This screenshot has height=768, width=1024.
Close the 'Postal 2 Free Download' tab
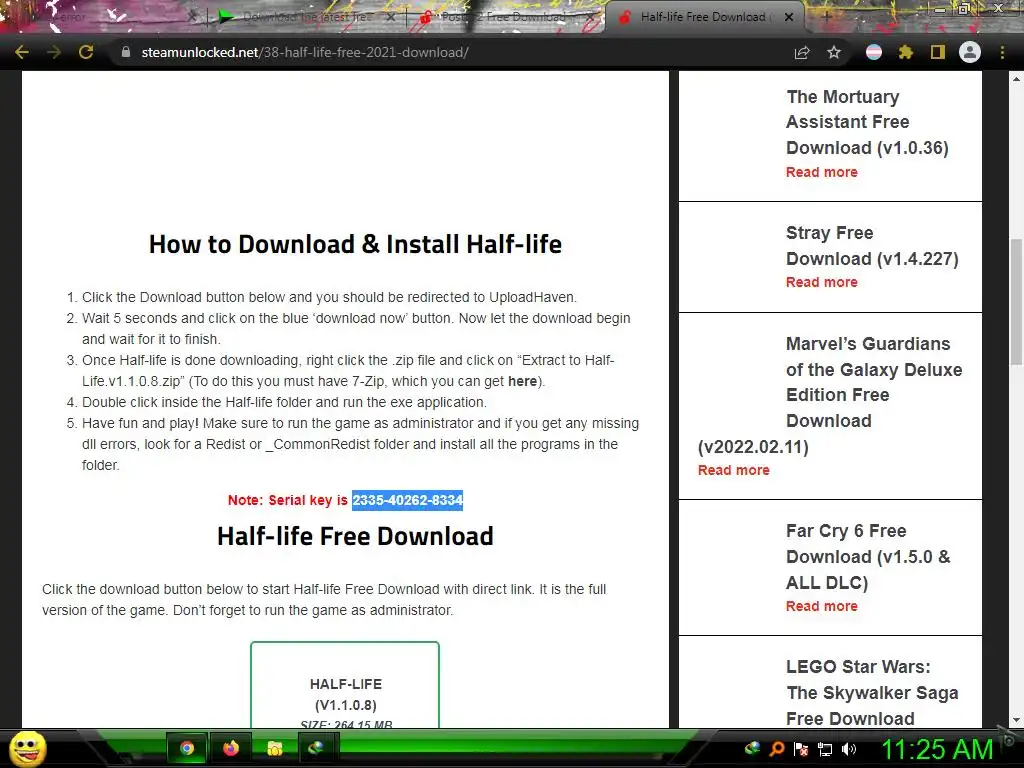click(590, 17)
